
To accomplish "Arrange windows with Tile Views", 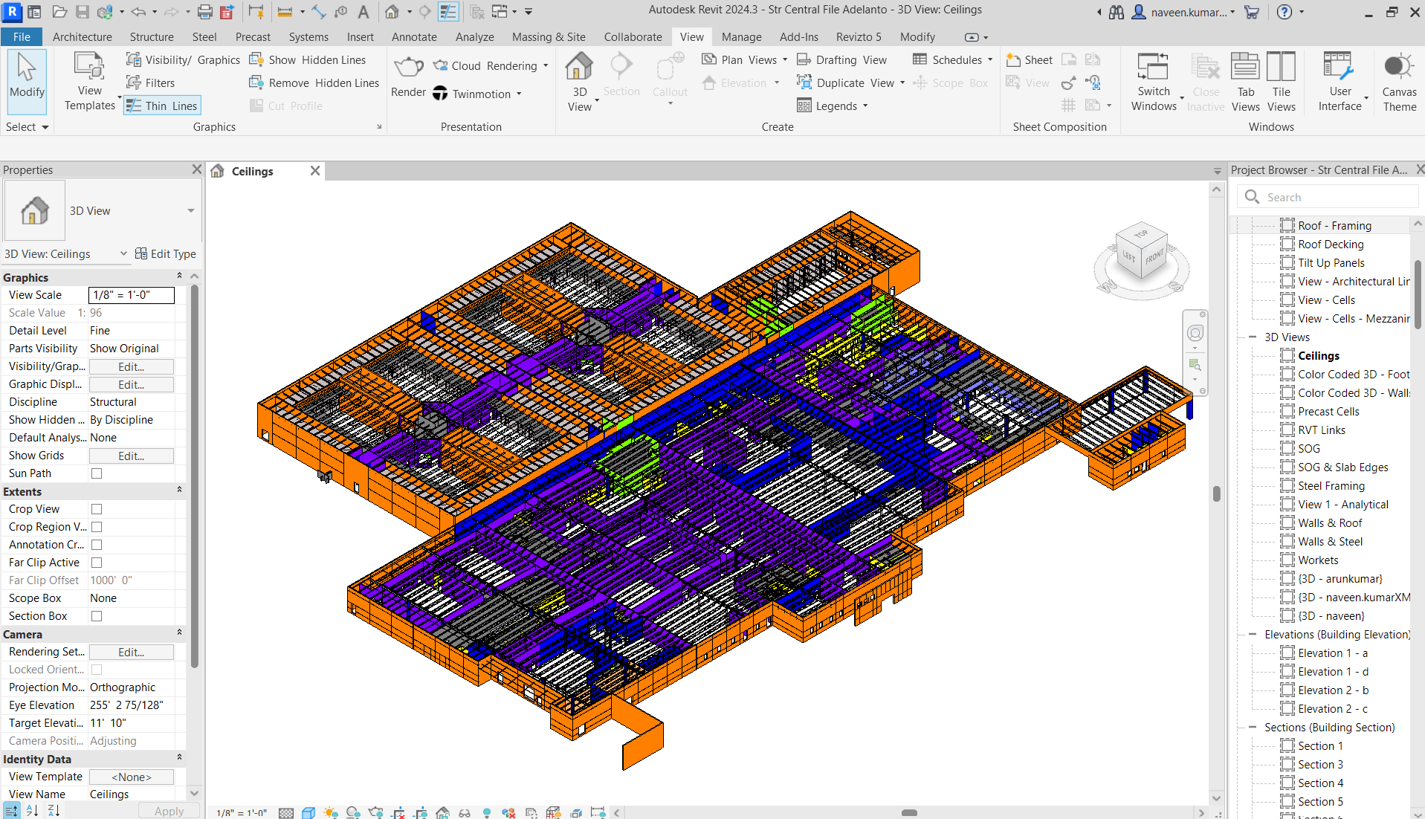I will coord(1281,81).
